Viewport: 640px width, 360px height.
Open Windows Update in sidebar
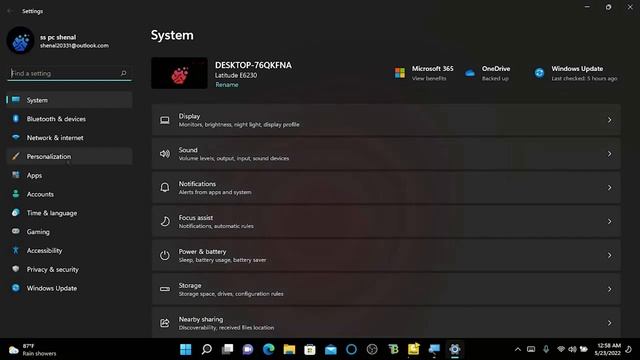pos(69,288)
